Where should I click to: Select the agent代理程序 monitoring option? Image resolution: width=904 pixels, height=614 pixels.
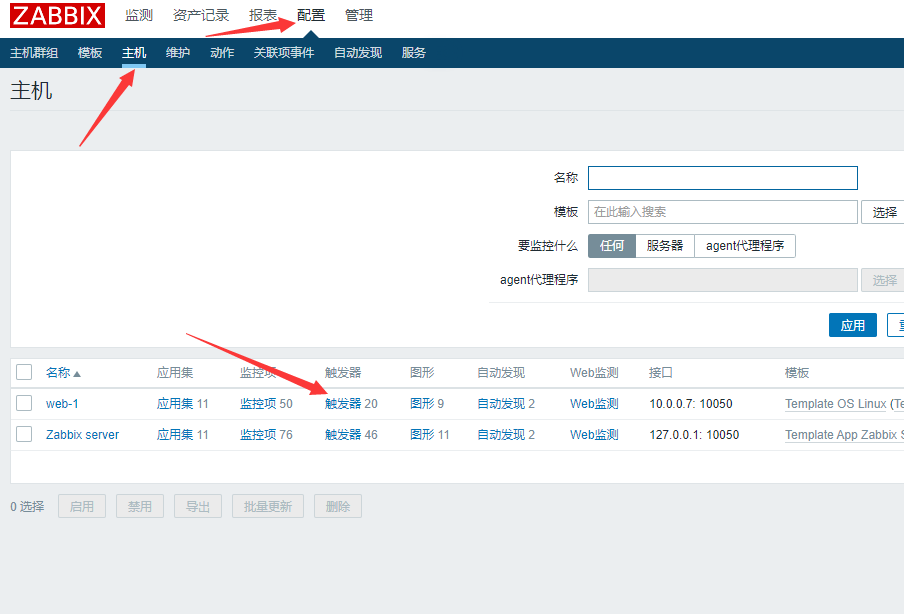745,246
